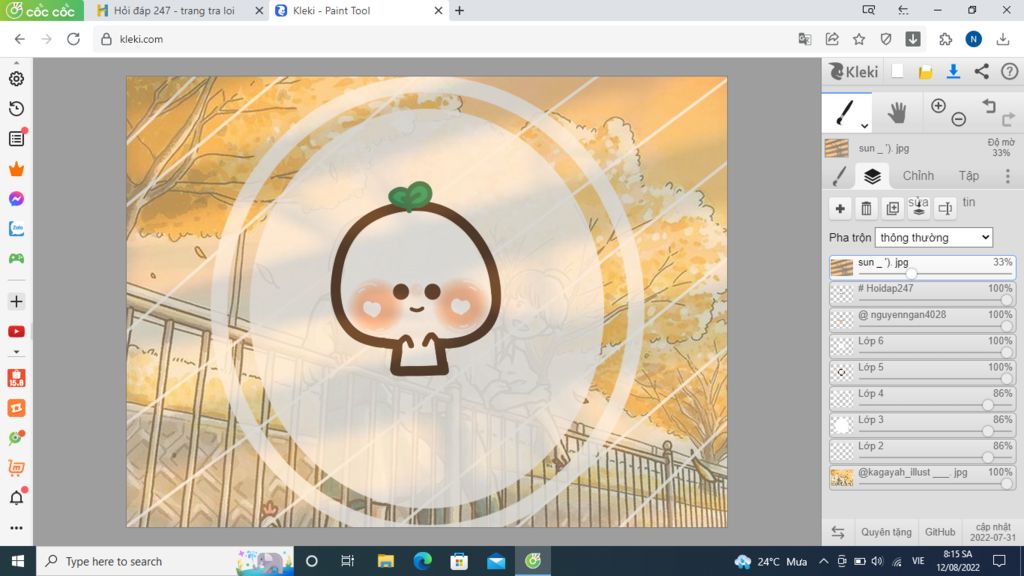
Task: Open the Tập tab
Action: coord(968,176)
